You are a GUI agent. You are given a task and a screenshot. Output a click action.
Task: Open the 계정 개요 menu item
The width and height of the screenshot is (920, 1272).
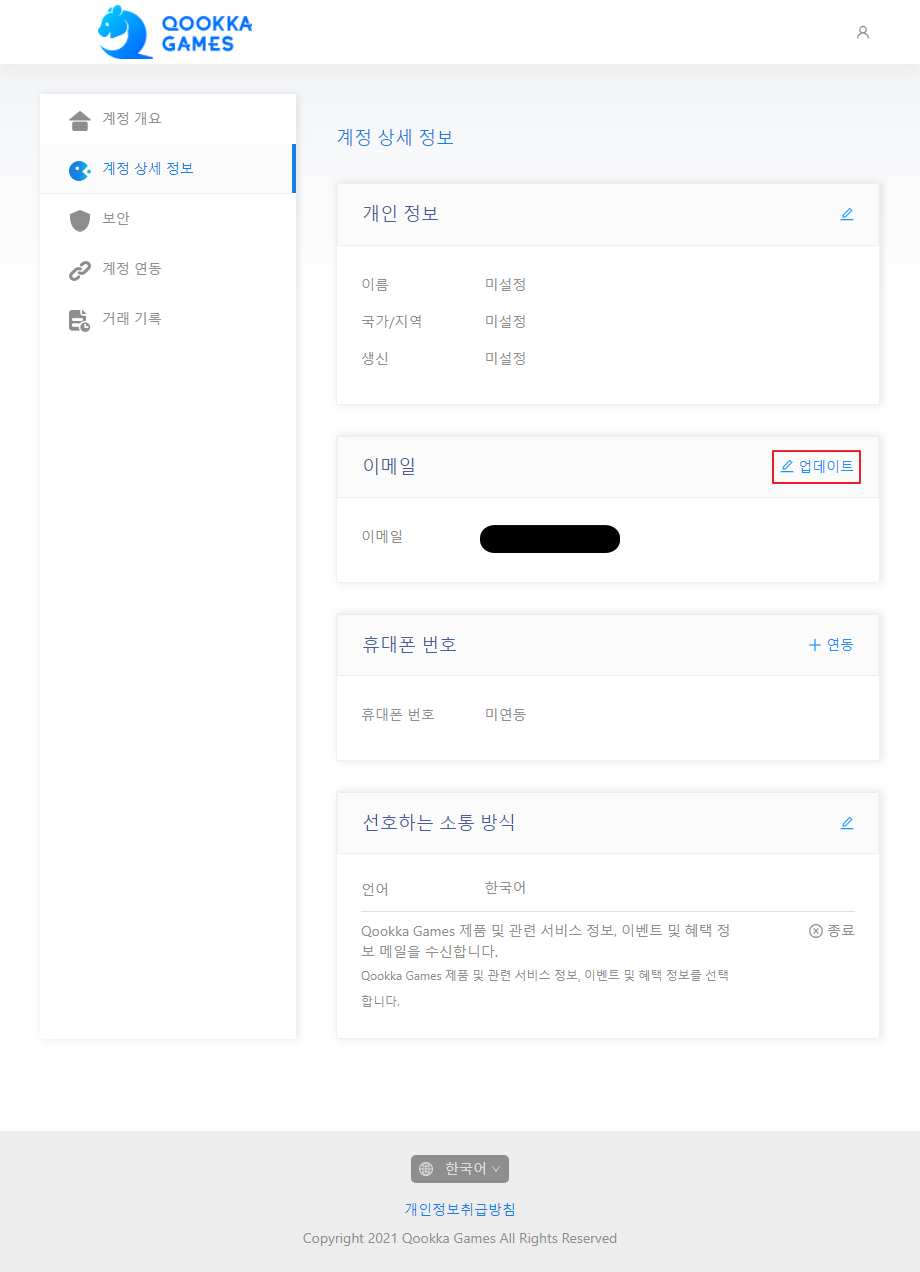tap(168, 119)
